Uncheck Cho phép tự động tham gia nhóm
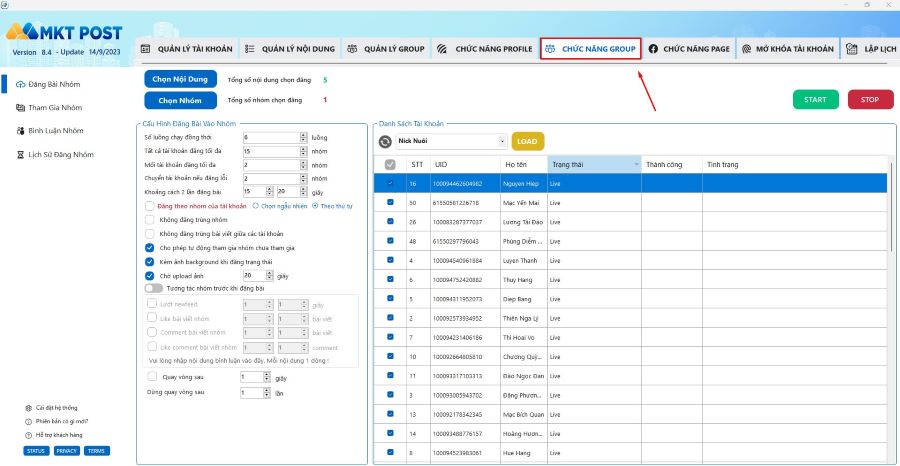Image resolution: width=900 pixels, height=466 pixels. coord(149,248)
